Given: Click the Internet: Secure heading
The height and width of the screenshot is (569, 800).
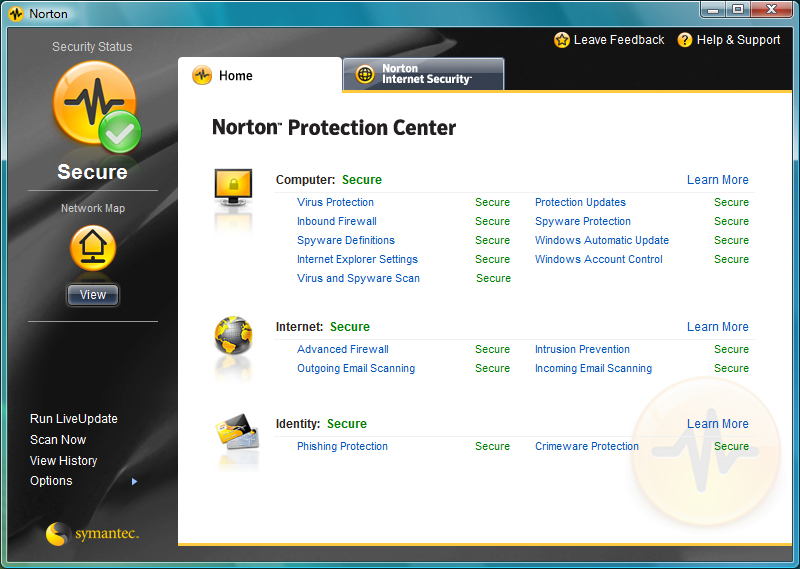Looking at the screenshot, I should [323, 327].
